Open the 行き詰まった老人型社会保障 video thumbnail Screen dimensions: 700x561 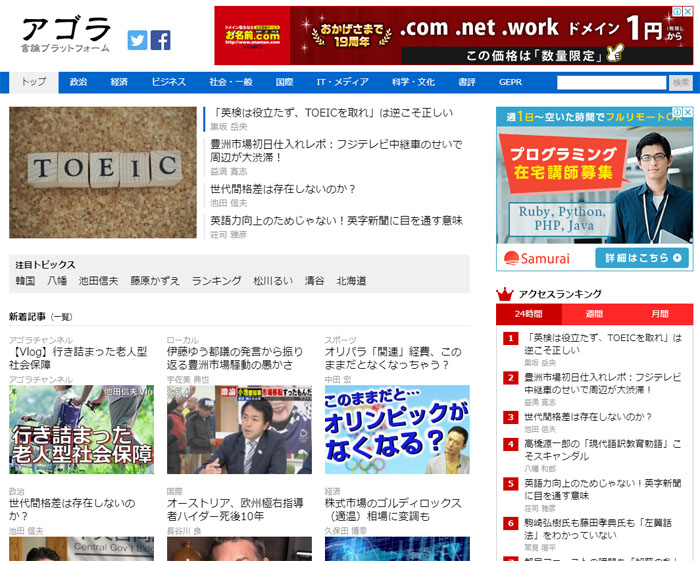coord(81,429)
